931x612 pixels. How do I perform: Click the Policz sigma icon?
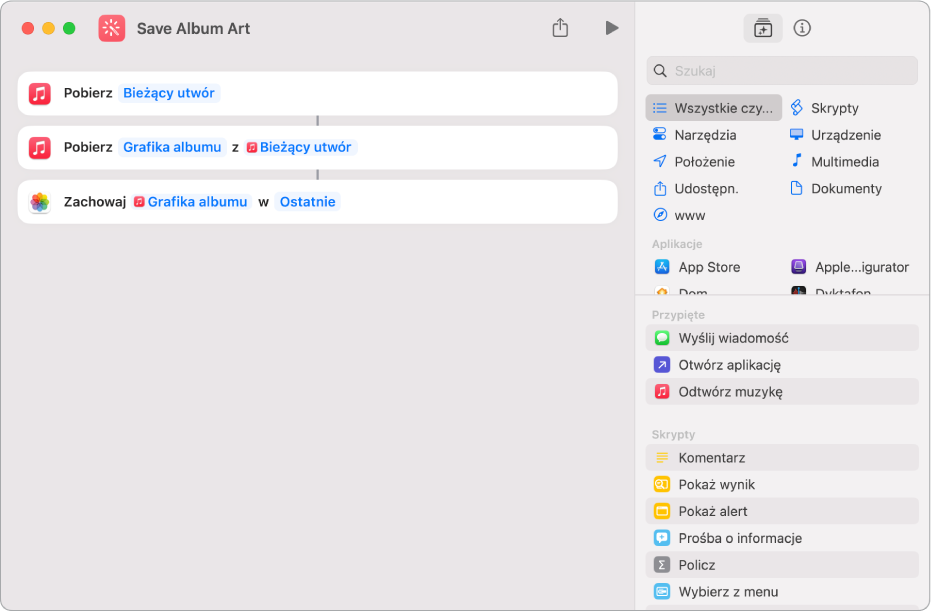point(662,565)
